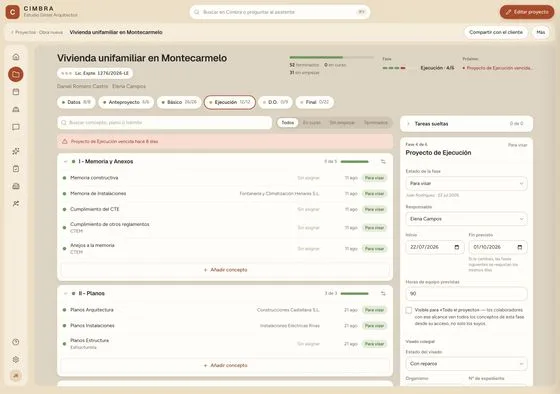Click the swap icon on II - Planos
Image resolution: width=560 pixels, height=394 pixels.
[x=383, y=293]
